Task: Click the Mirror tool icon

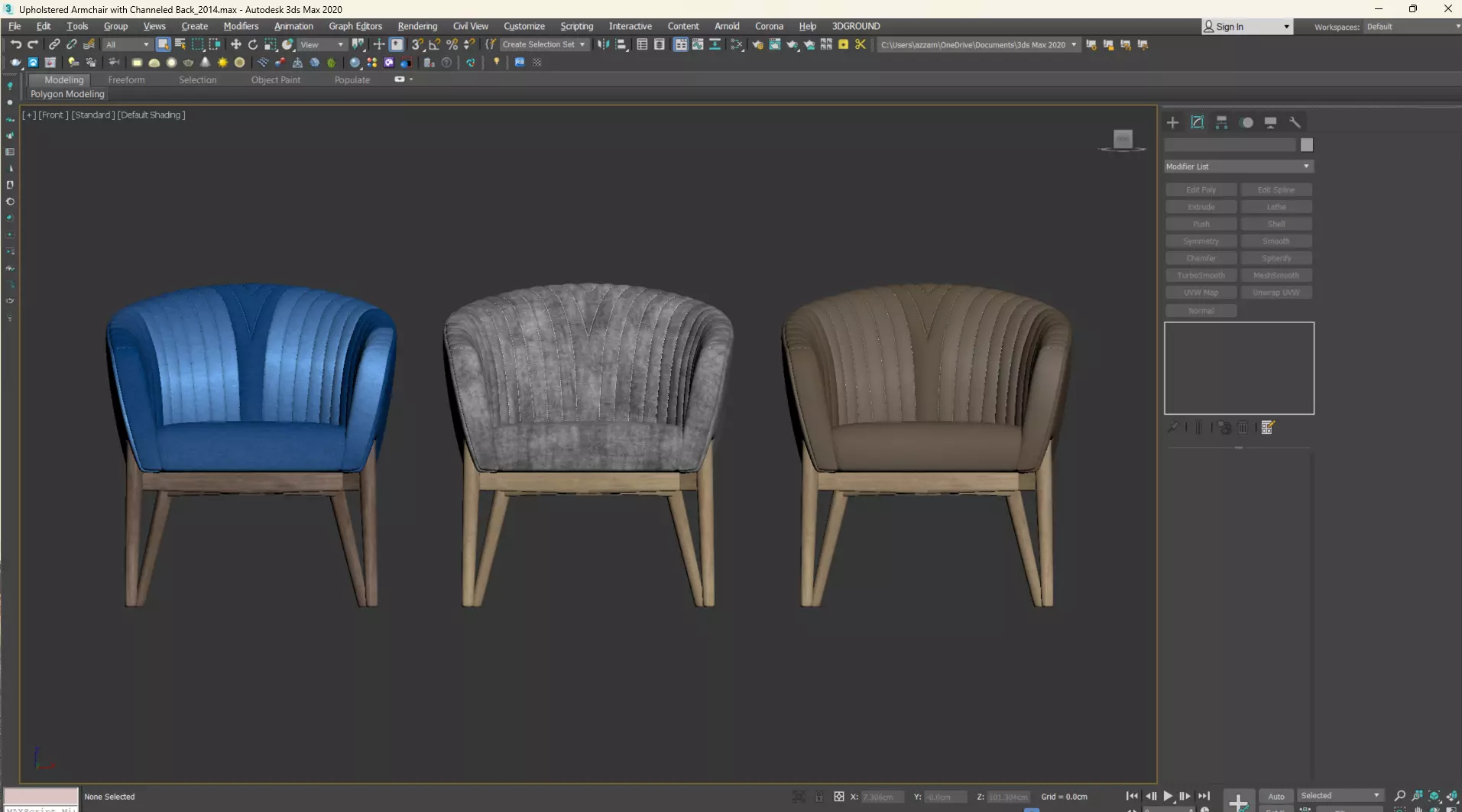Action: coord(604,44)
